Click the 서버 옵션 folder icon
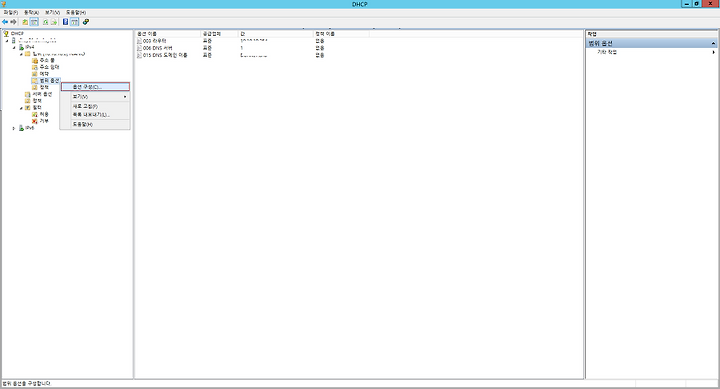 [28, 94]
